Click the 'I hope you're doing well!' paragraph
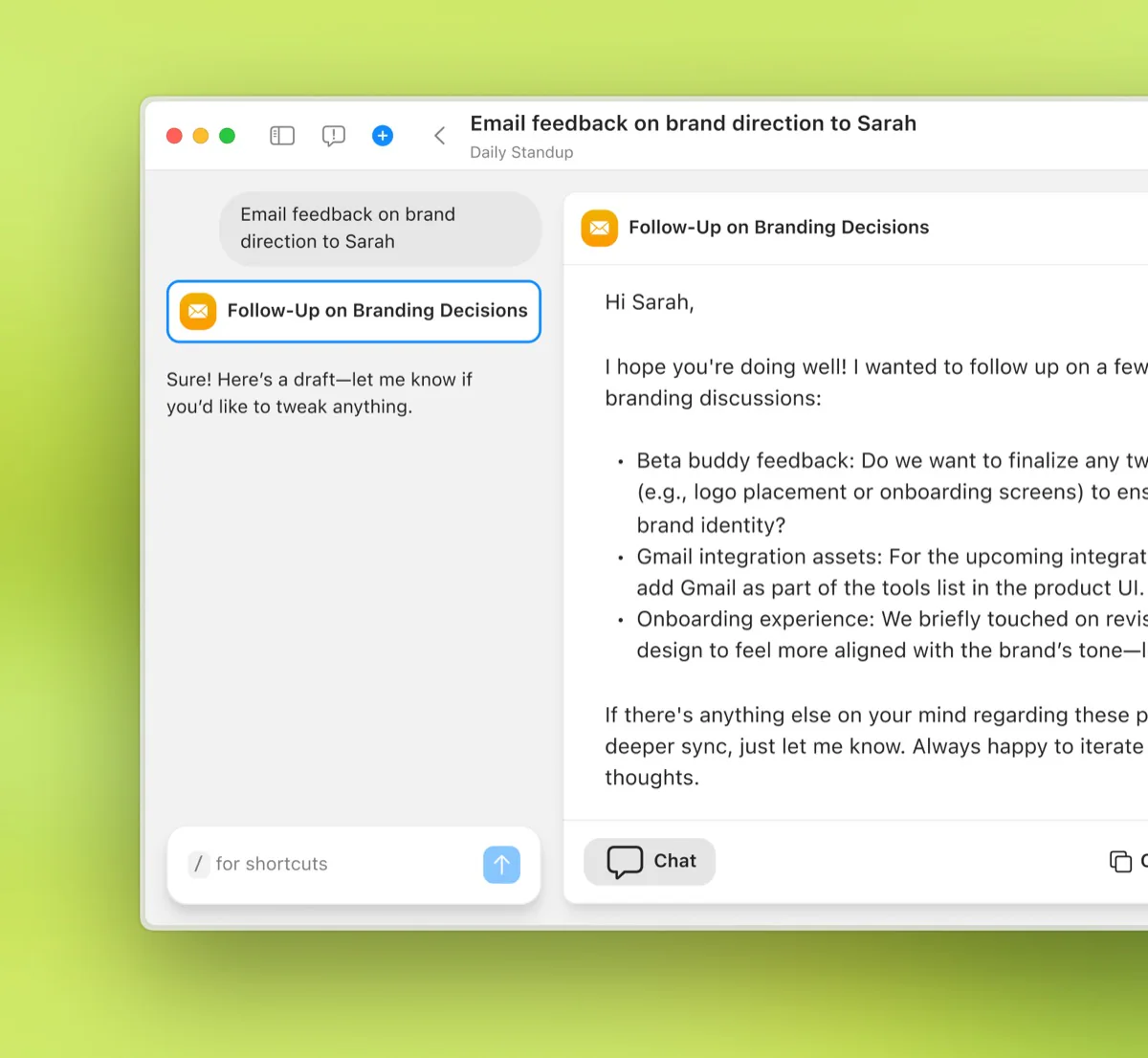The height and width of the screenshot is (1058, 1148). [875, 383]
